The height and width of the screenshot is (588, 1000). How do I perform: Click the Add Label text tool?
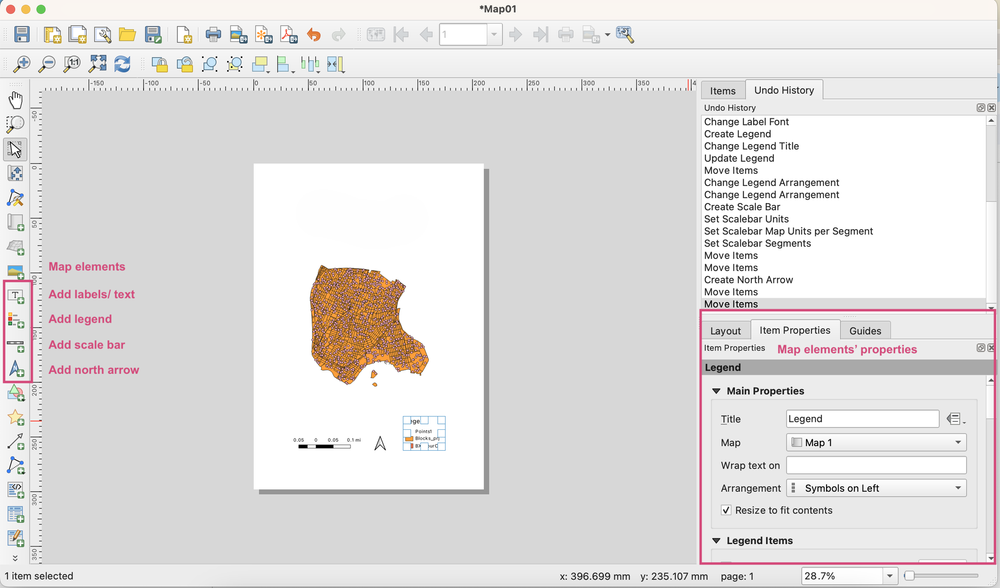pyautogui.click(x=15, y=295)
